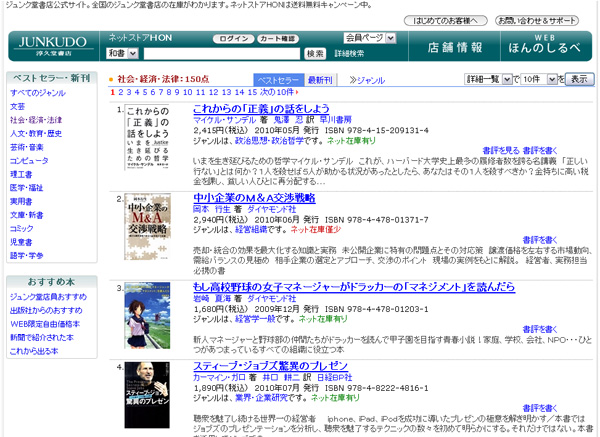Viewport: 600px width, 437px height.
Task: Select コンピュータ genre
Action: (x=29, y=161)
